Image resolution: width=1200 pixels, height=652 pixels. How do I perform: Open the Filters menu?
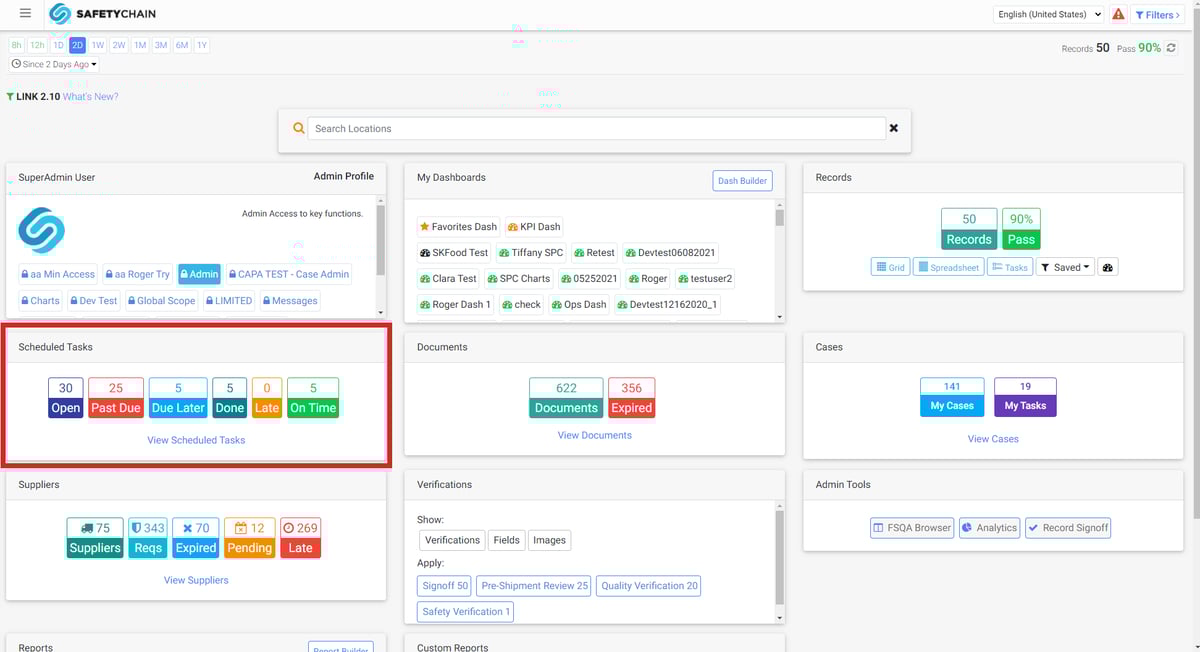point(1157,14)
